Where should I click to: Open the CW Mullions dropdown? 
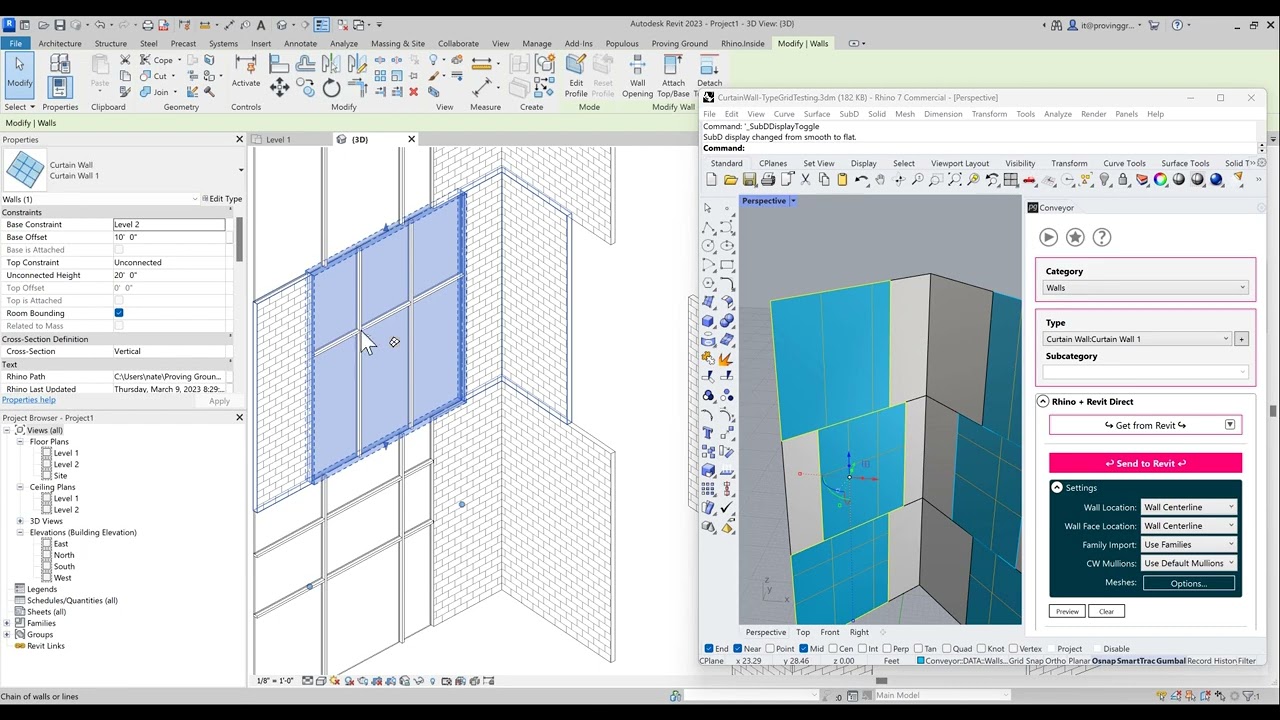[x=1189, y=564]
